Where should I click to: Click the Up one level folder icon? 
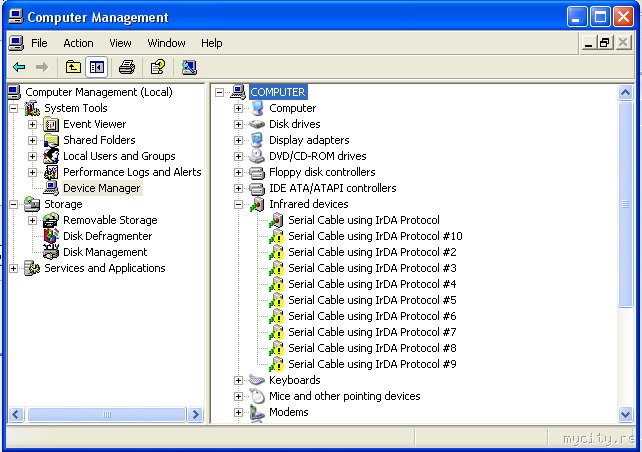coord(73,67)
